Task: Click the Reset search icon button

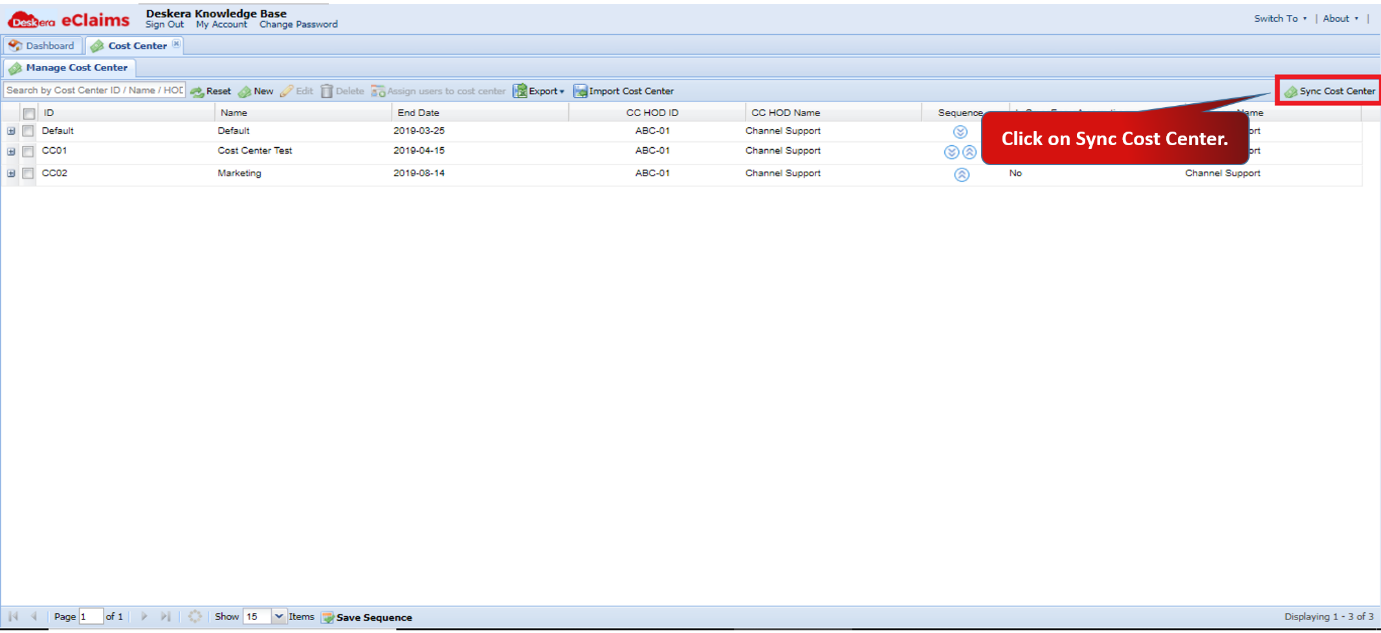Action: [211, 91]
